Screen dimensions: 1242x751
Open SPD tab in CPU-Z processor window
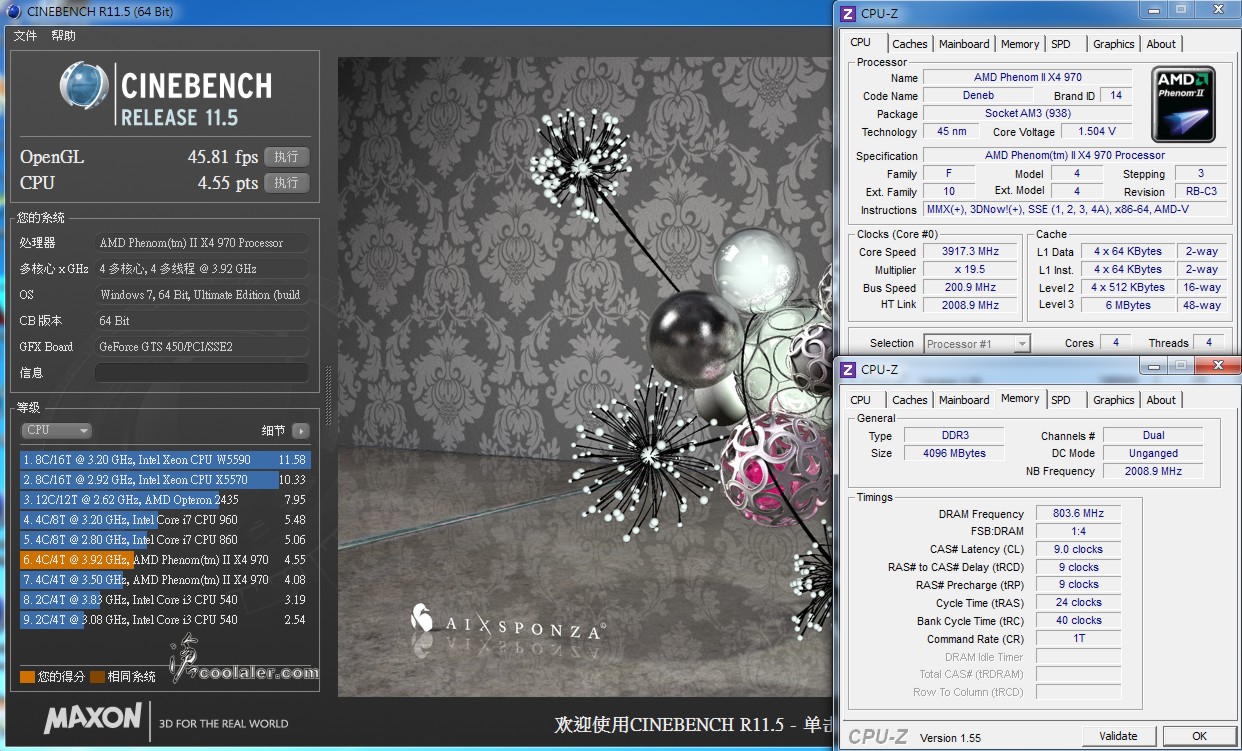pyautogui.click(x=1061, y=44)
